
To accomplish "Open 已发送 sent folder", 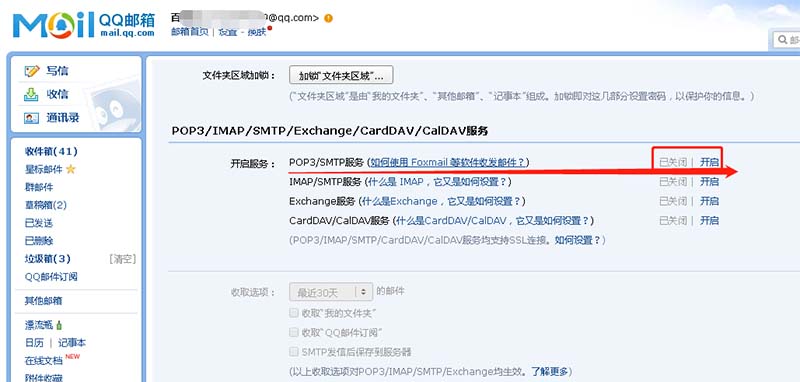I will tap(39, 223).
